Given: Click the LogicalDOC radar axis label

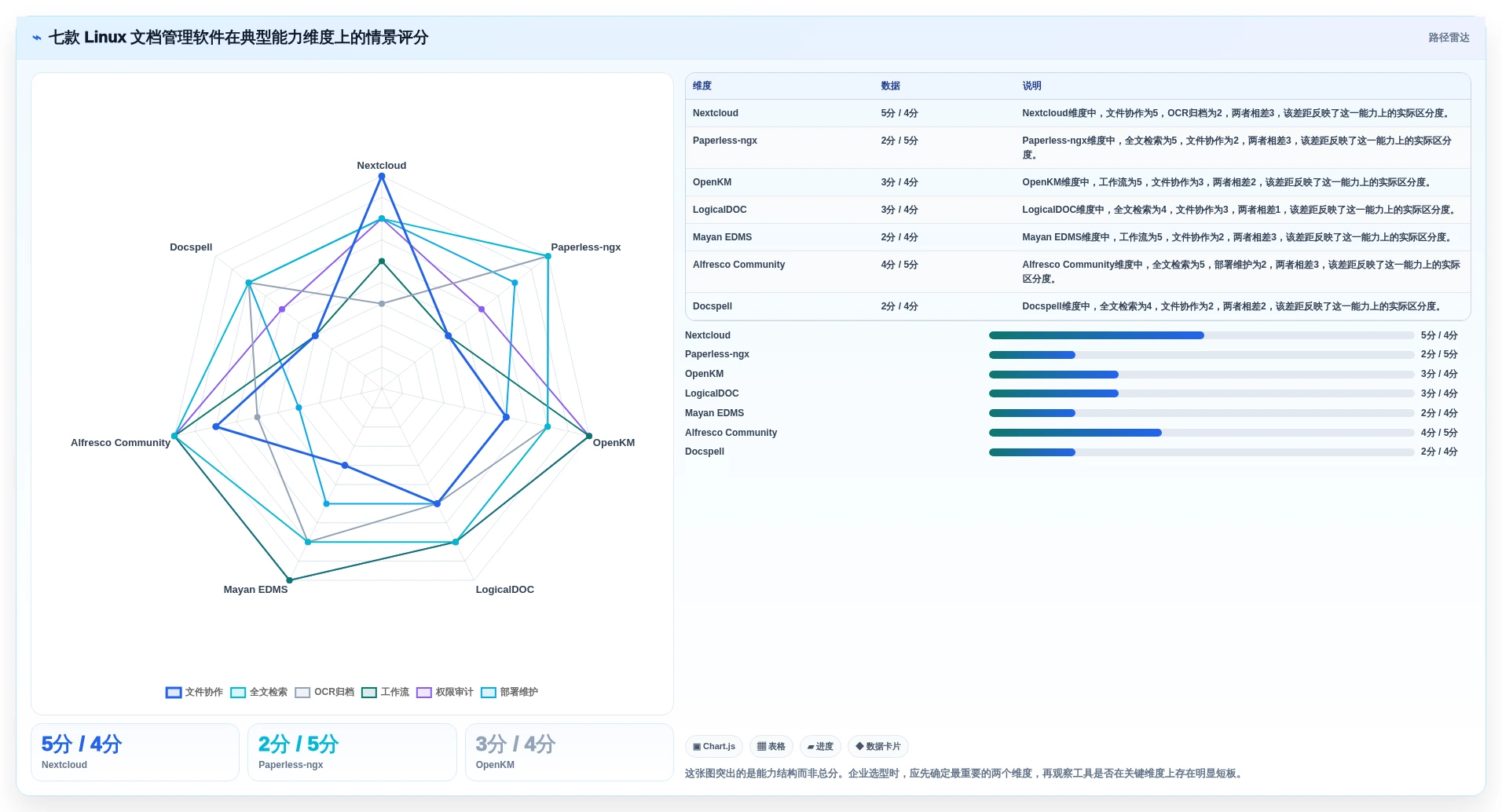Looking at the screenshot, I should coord(505,590).
